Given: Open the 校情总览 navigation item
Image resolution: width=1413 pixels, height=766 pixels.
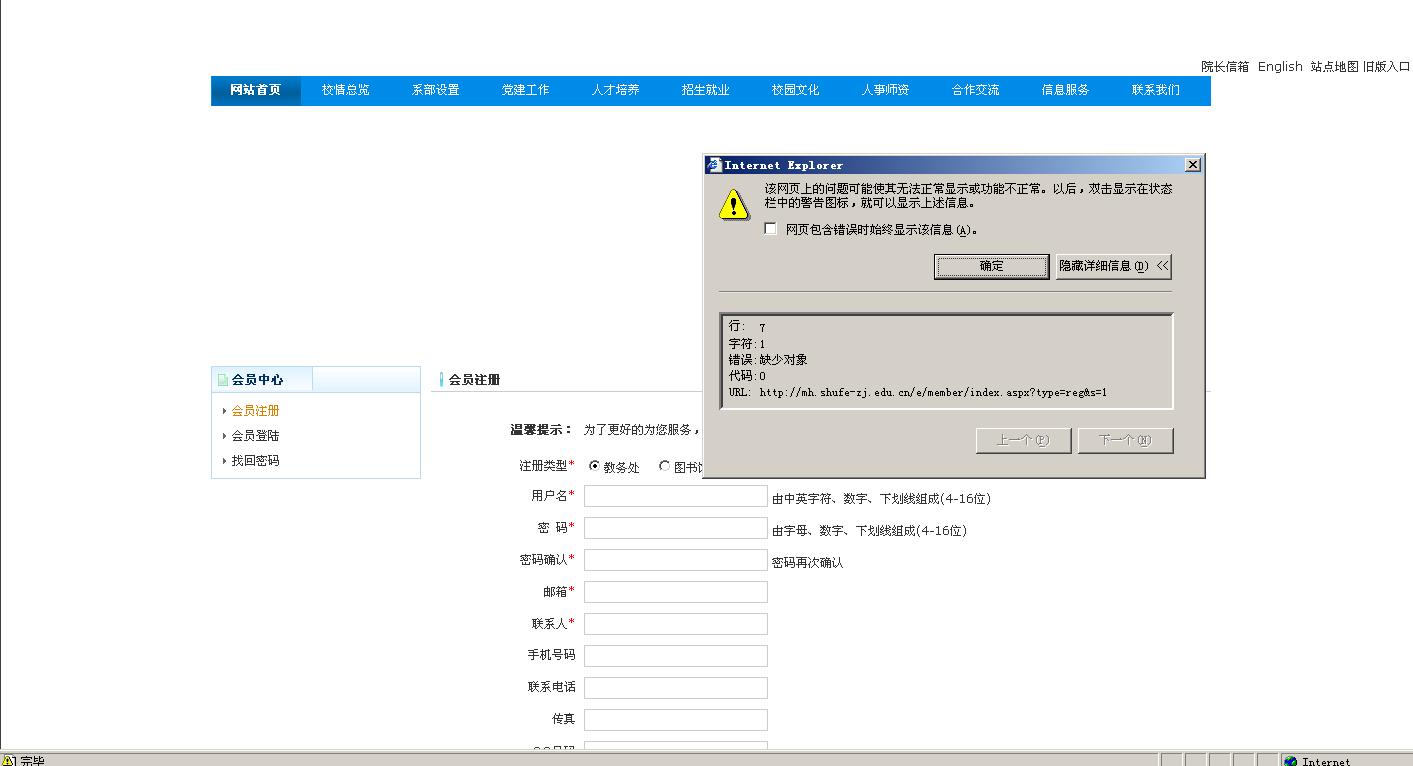Looking at the screenshot, I should pos(345,90).
